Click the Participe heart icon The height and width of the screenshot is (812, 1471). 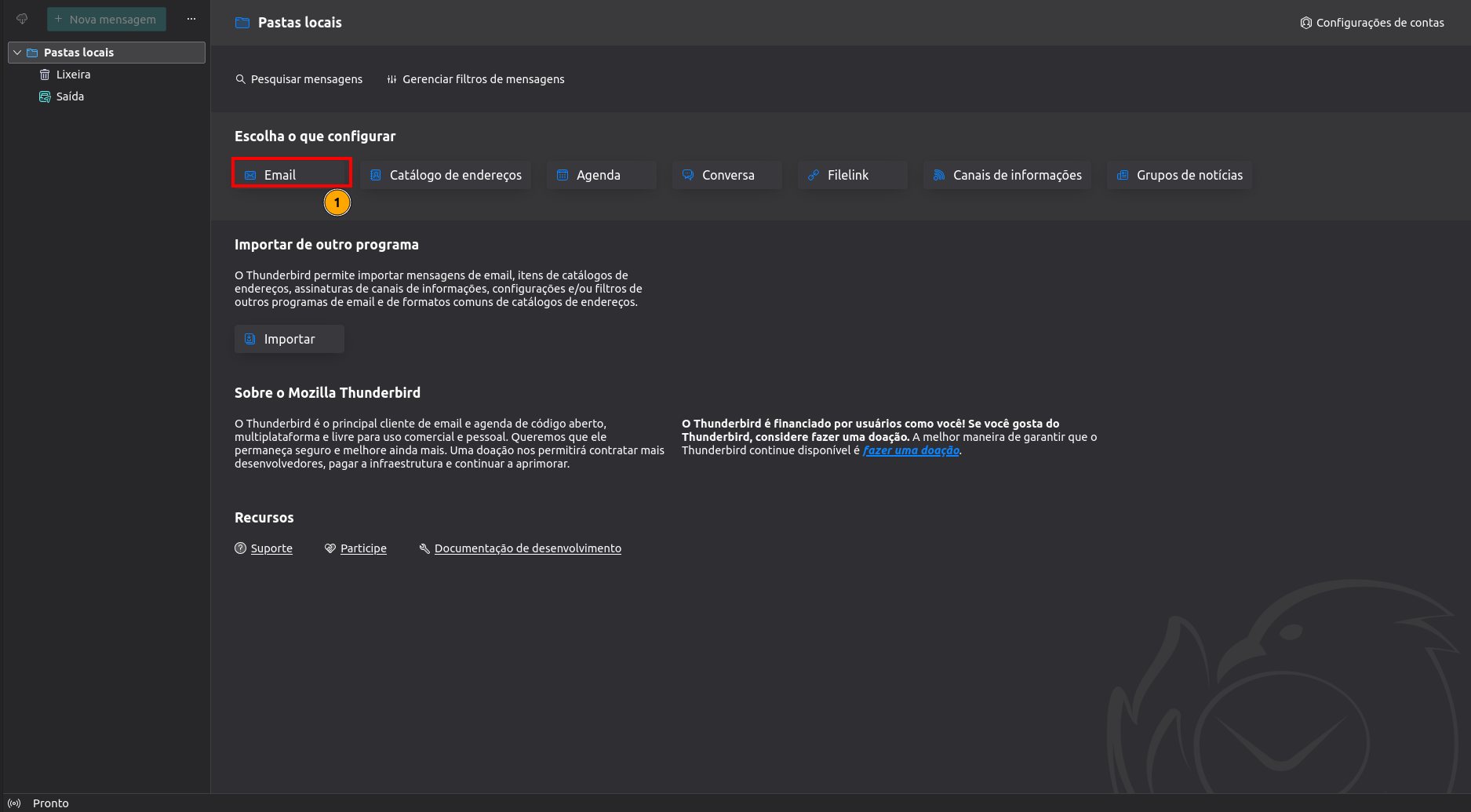click(330, 548)
